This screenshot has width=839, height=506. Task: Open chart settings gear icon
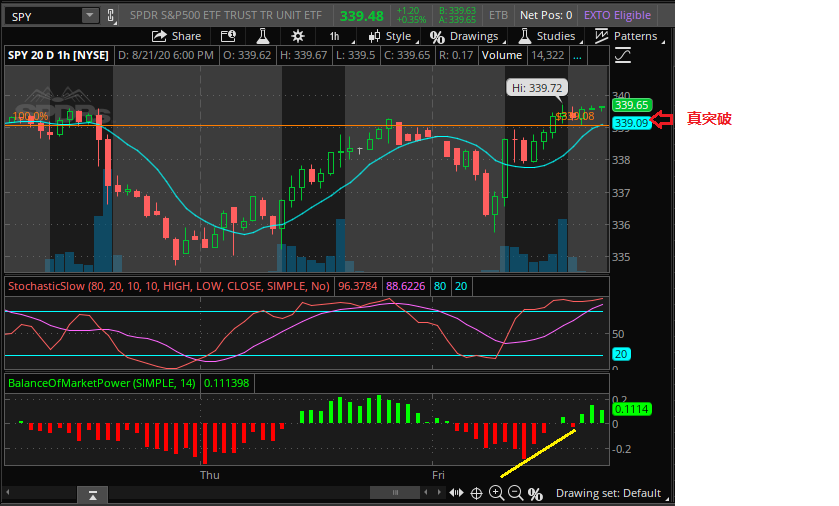click(x=298, y=36)
